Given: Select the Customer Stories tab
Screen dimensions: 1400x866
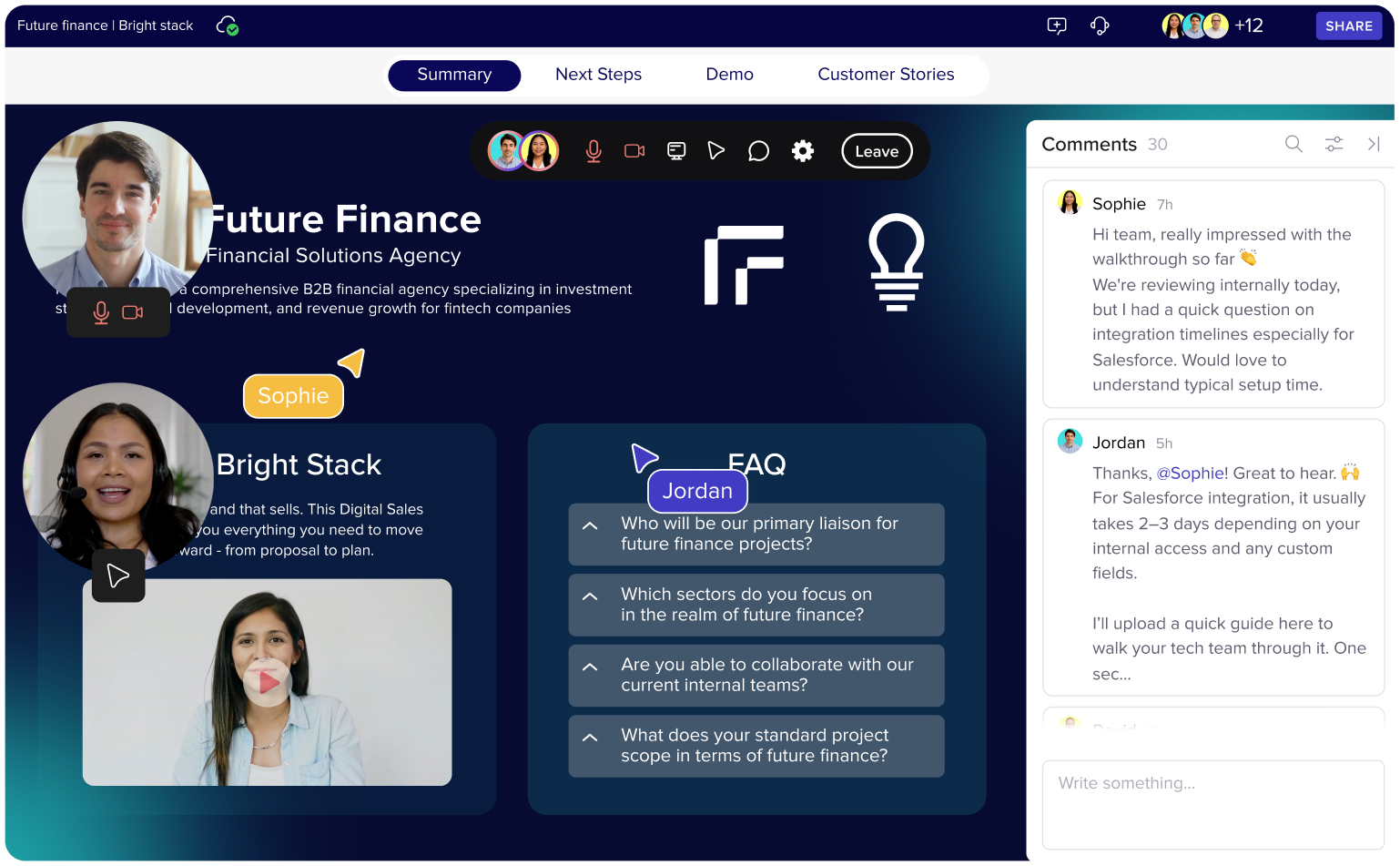Looking at the screenshot, I should click(886, 75).
